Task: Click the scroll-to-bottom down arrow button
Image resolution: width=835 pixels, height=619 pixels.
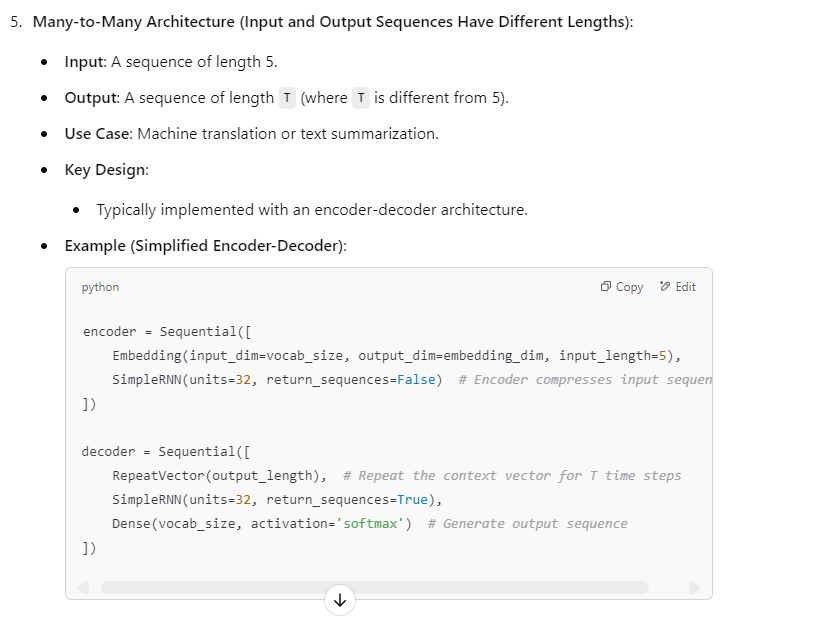Action: [340, 600]
